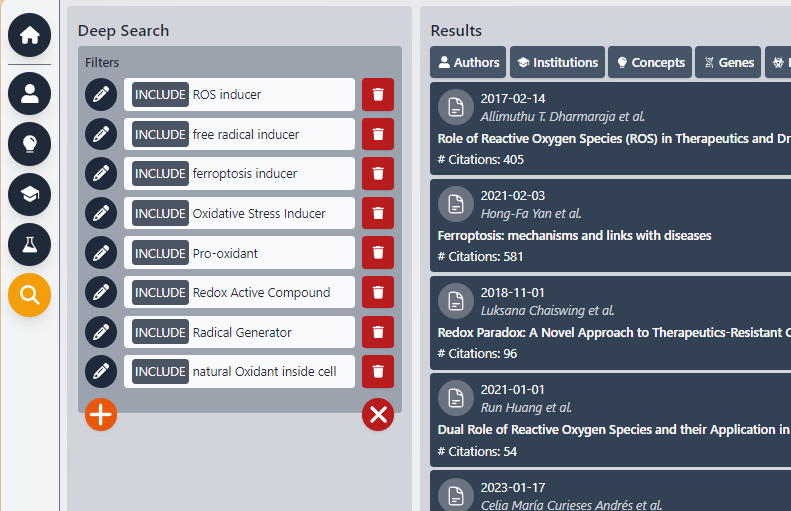Edit the Radical Generator filter
The height and width of the screenshot is (511, 791).
(101, 332)
